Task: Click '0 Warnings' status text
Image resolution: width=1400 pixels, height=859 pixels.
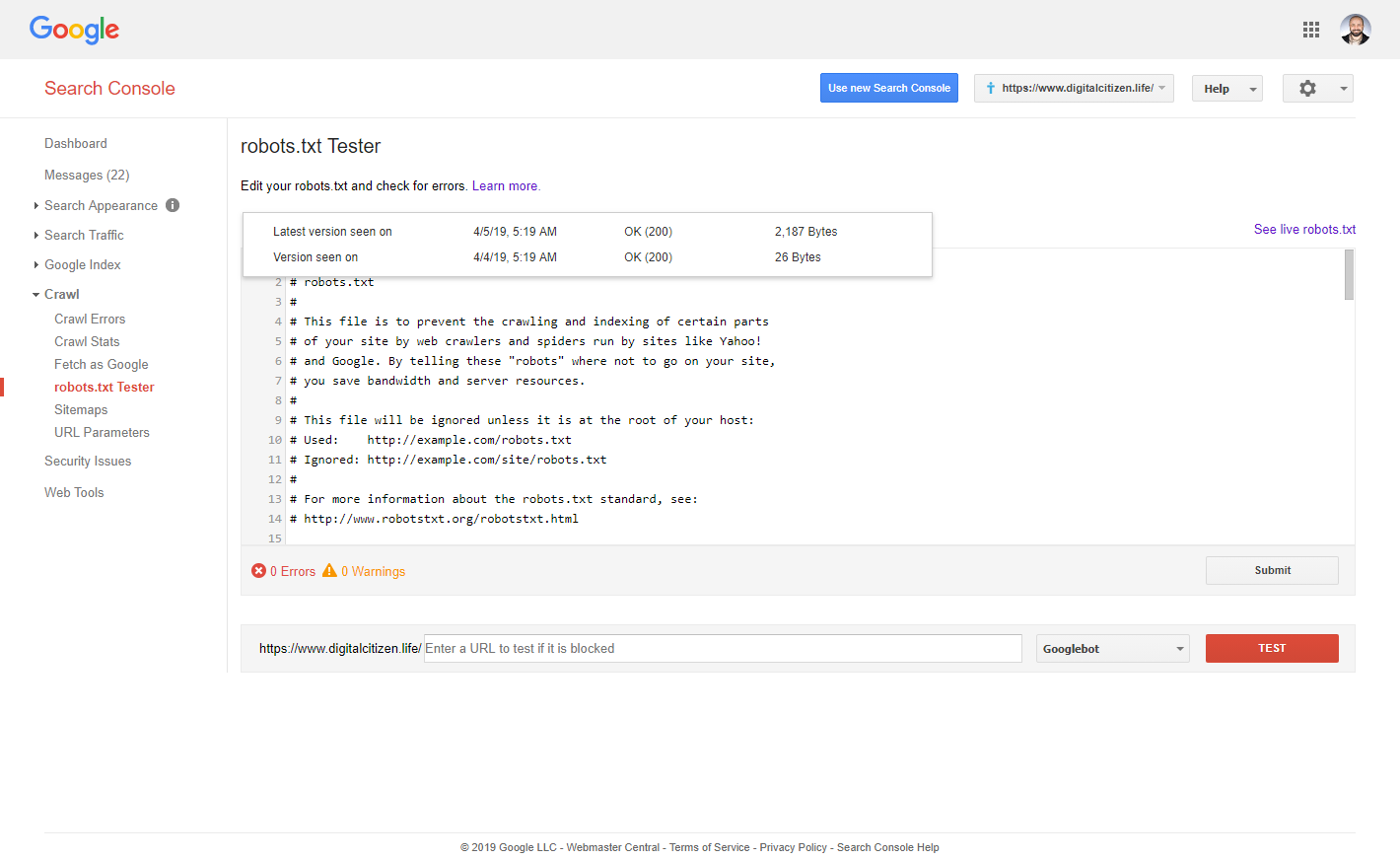Action: (x=374, y=571)
